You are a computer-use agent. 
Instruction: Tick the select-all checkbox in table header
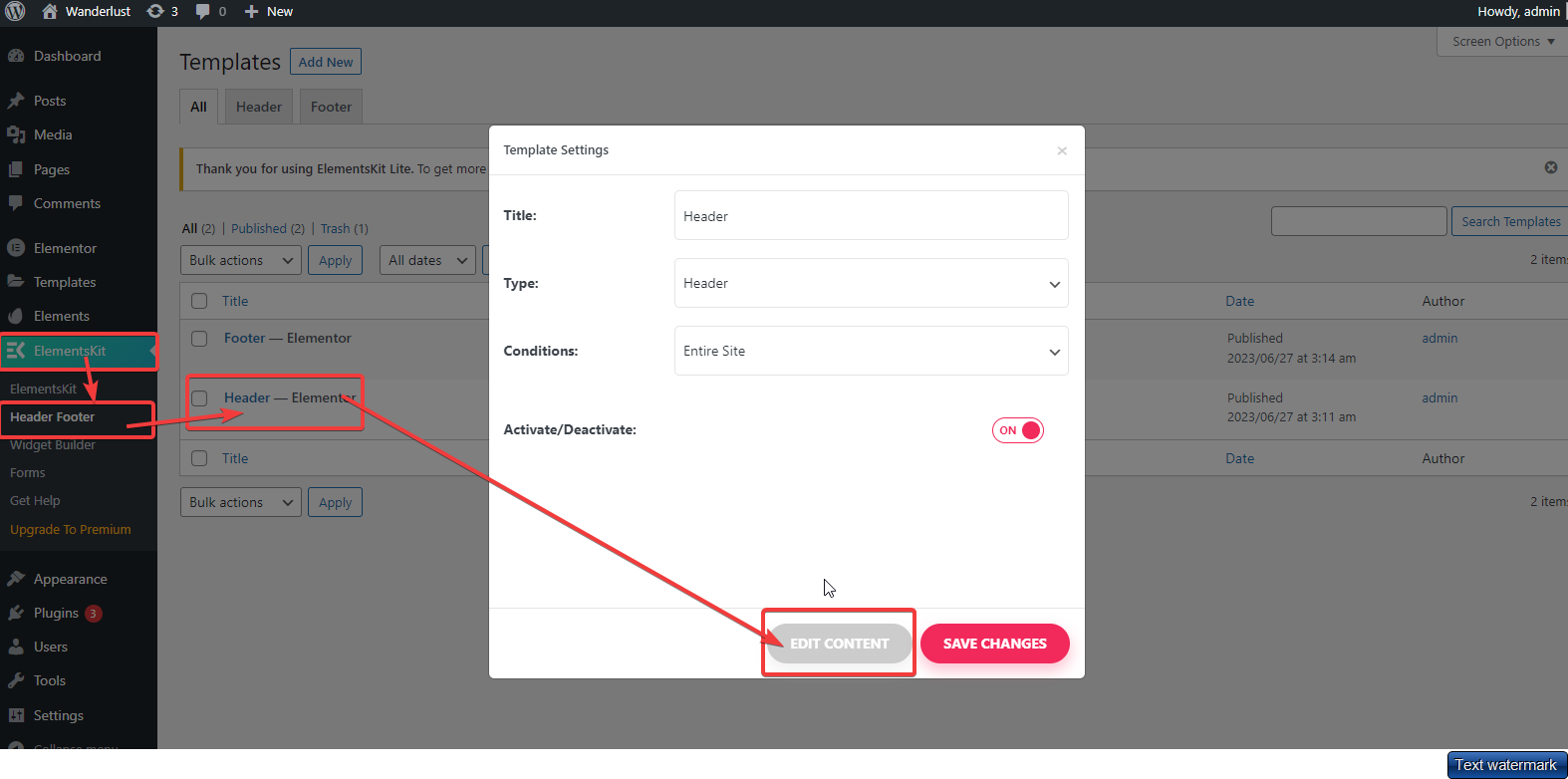[x=199, y=301]
